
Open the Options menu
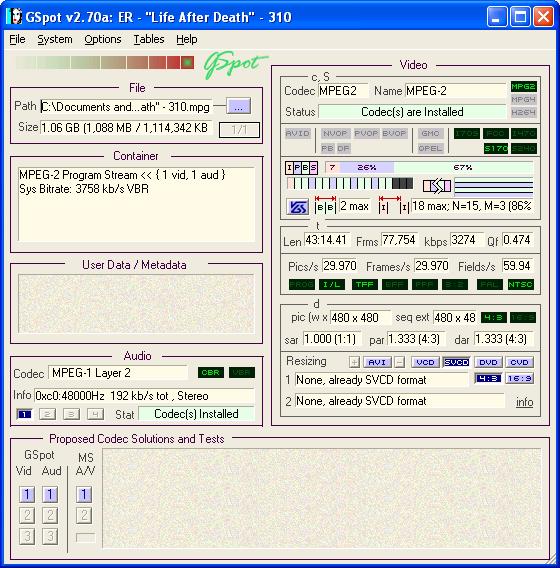(x=103, y=39)
